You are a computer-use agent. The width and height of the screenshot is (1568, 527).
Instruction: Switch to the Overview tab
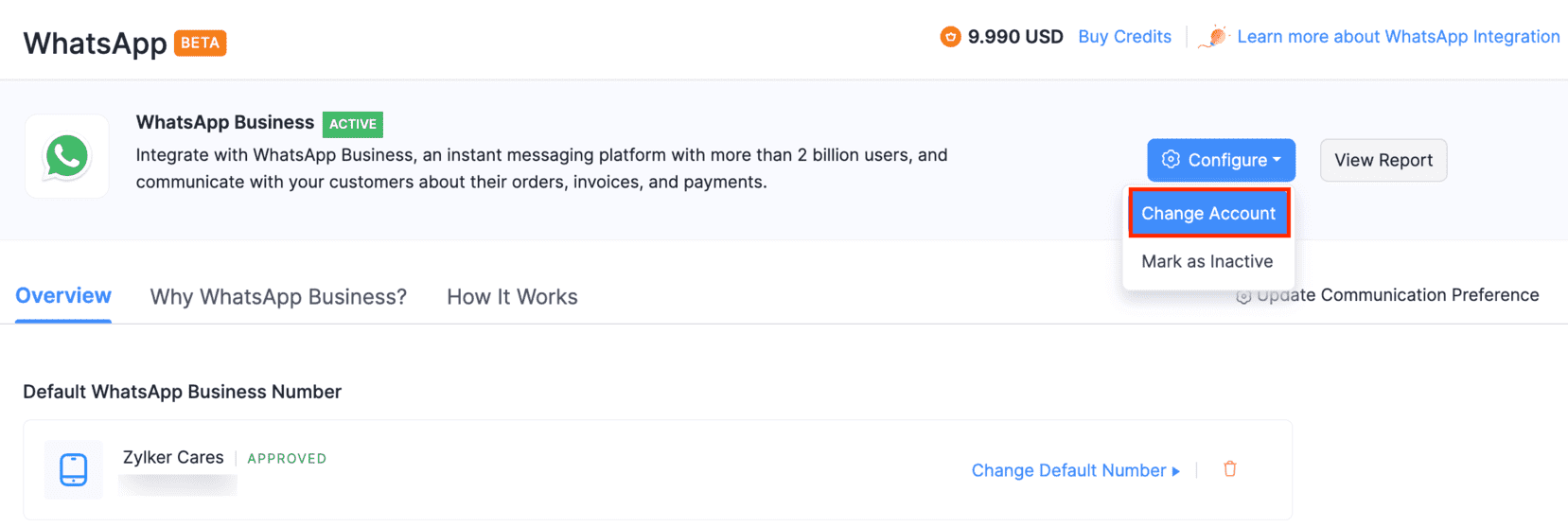(63, 296)
